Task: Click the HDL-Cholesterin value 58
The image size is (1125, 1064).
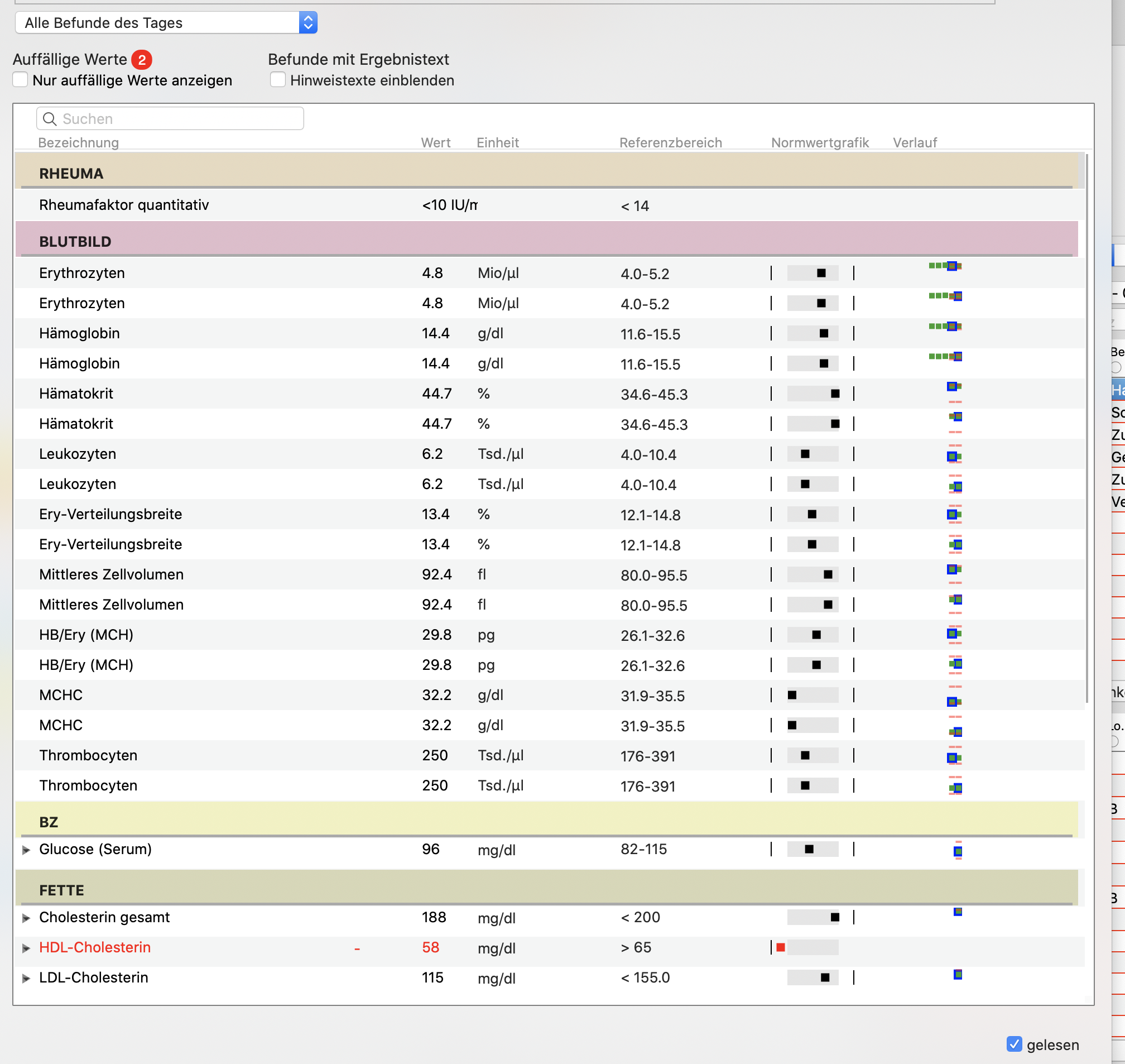Action: click(x=430, y=947)
